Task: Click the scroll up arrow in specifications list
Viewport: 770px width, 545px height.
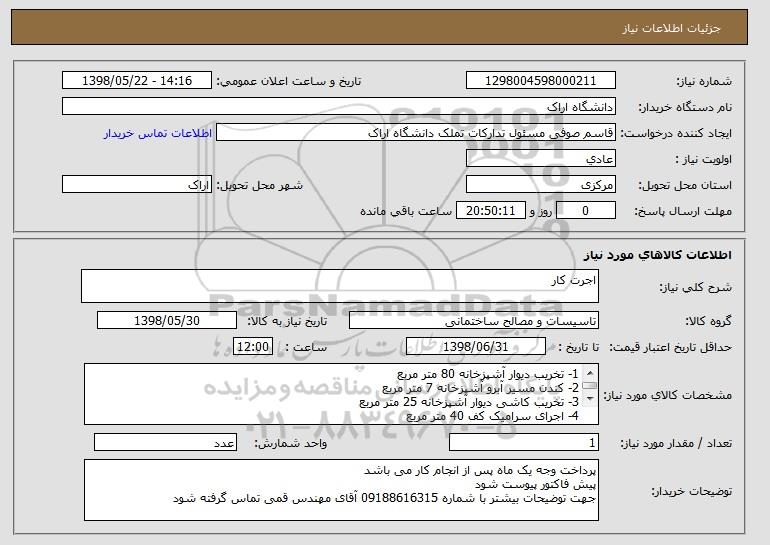Action: click(590, 373)
